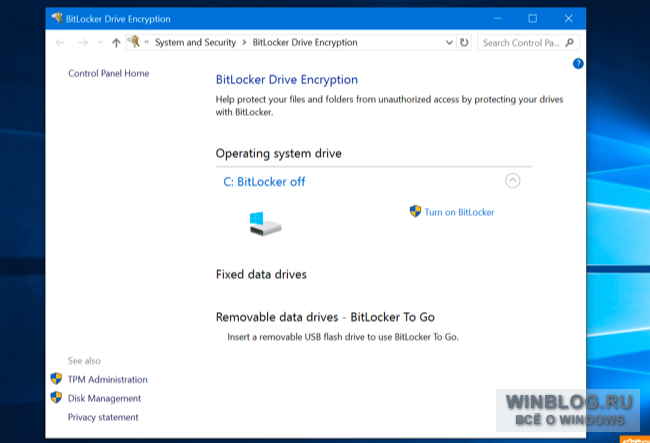Click the Fixed data drives heading
Viewport: 650px width, 443px height.
click(x=261, y=274)
